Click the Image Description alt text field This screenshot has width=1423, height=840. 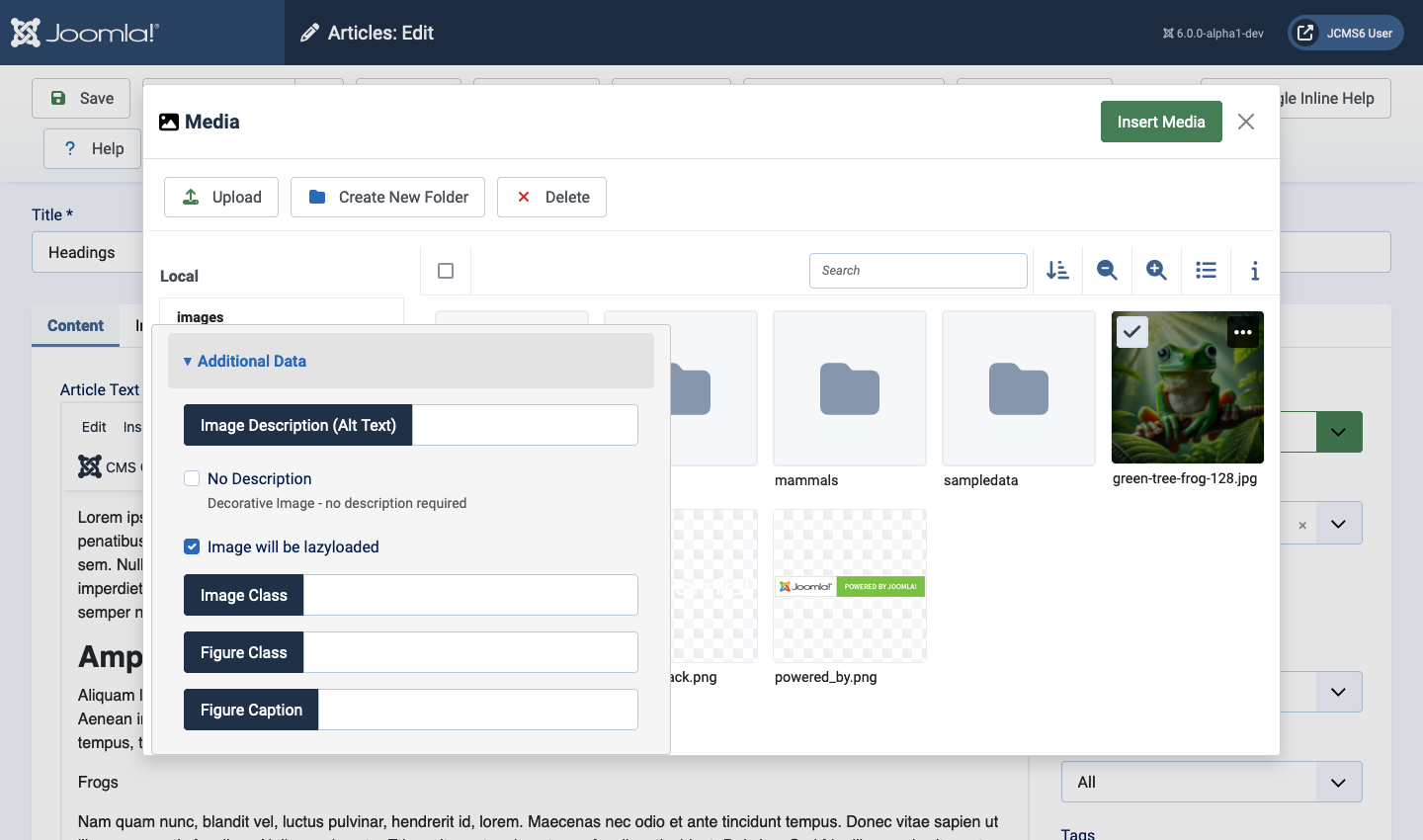pyautogui.click(x=524, y=426)
